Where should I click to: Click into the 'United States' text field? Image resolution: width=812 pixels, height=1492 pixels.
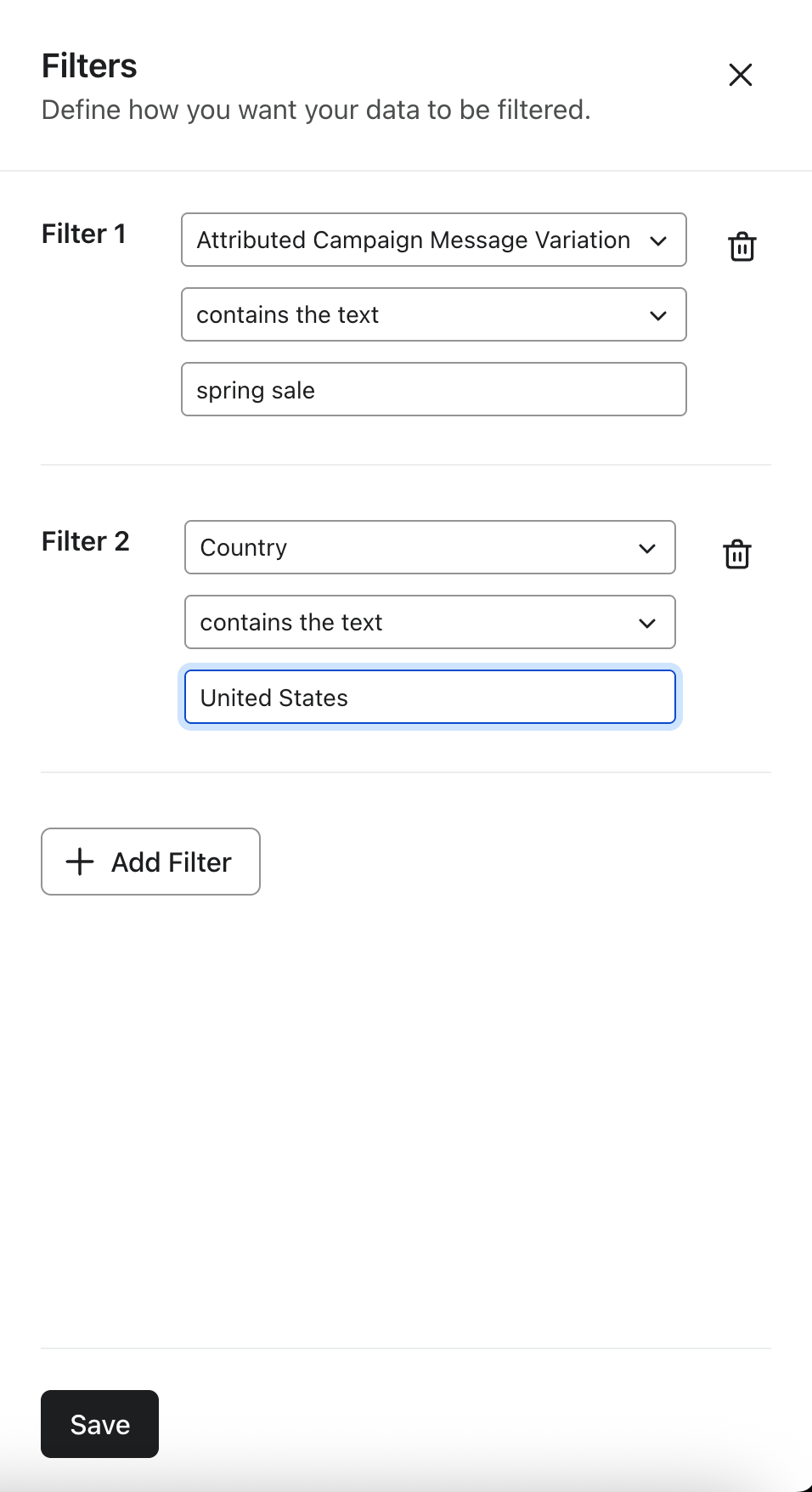430,698
